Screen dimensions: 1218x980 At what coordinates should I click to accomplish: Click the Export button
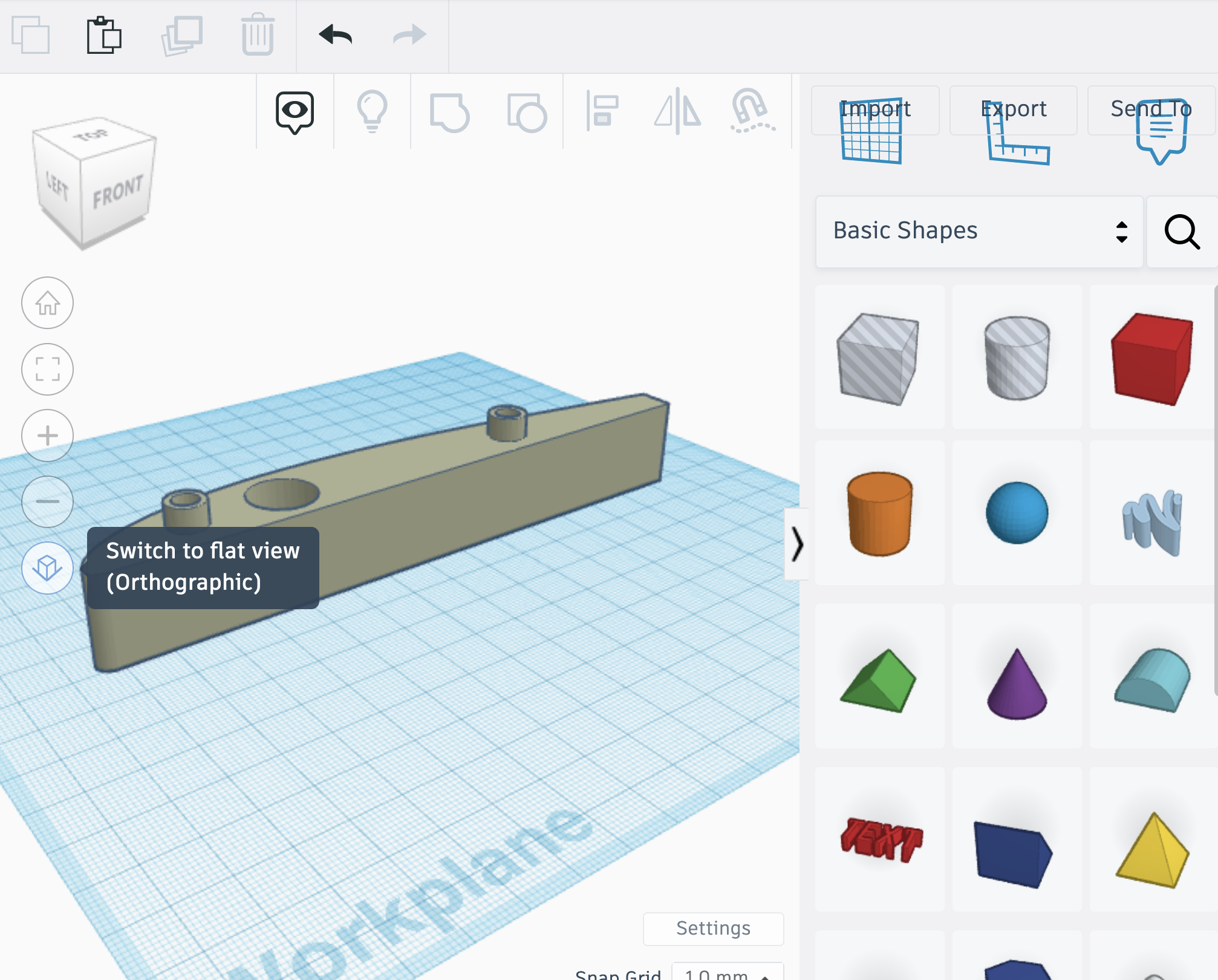[x=1014, y=109]
